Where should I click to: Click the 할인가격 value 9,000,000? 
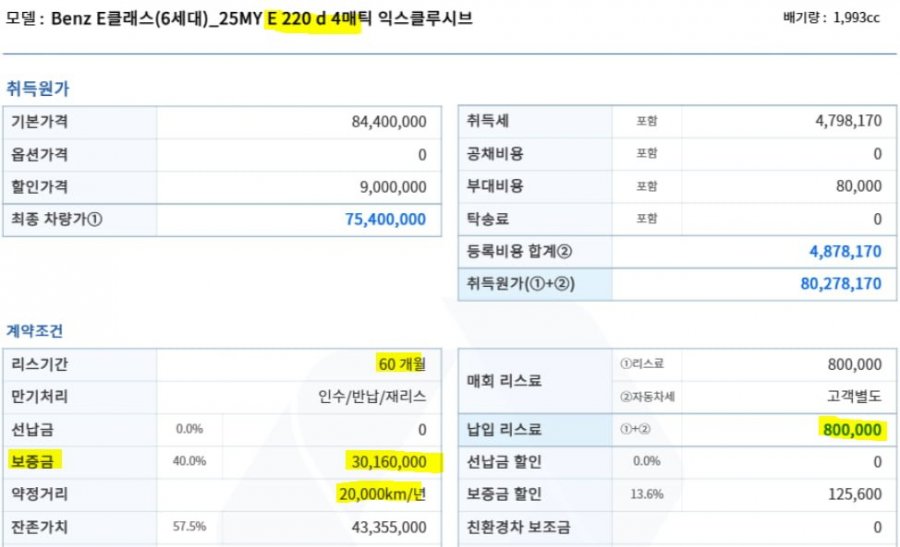point(393,187)
